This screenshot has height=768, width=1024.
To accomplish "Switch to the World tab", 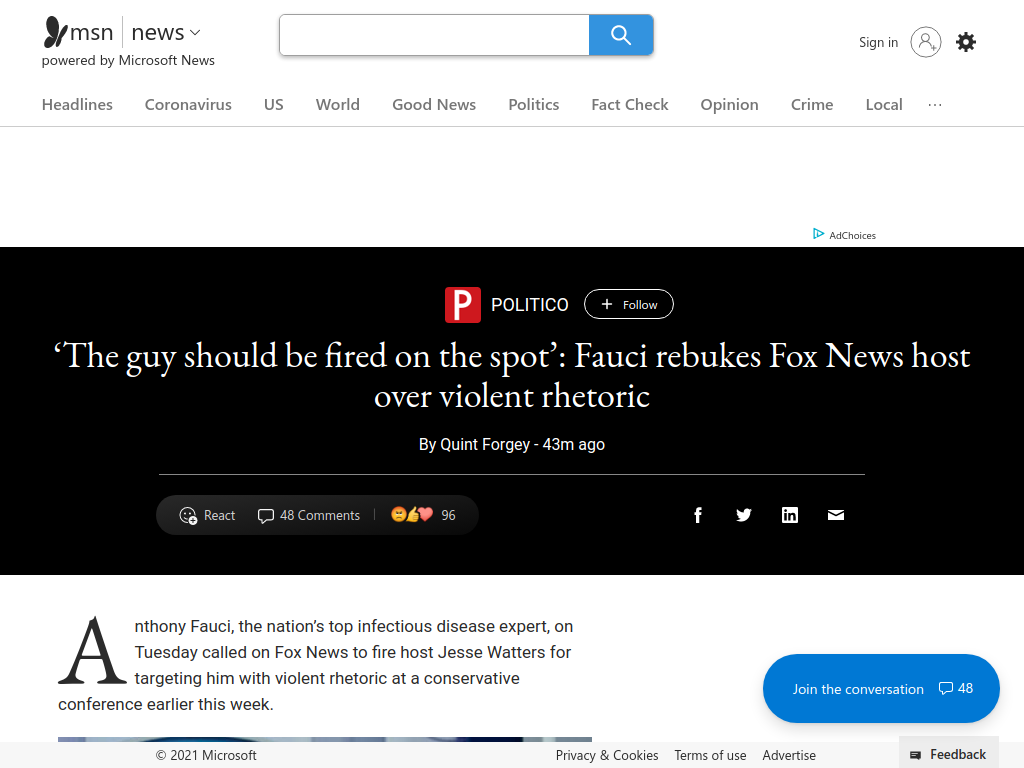I will click(338, 104).
